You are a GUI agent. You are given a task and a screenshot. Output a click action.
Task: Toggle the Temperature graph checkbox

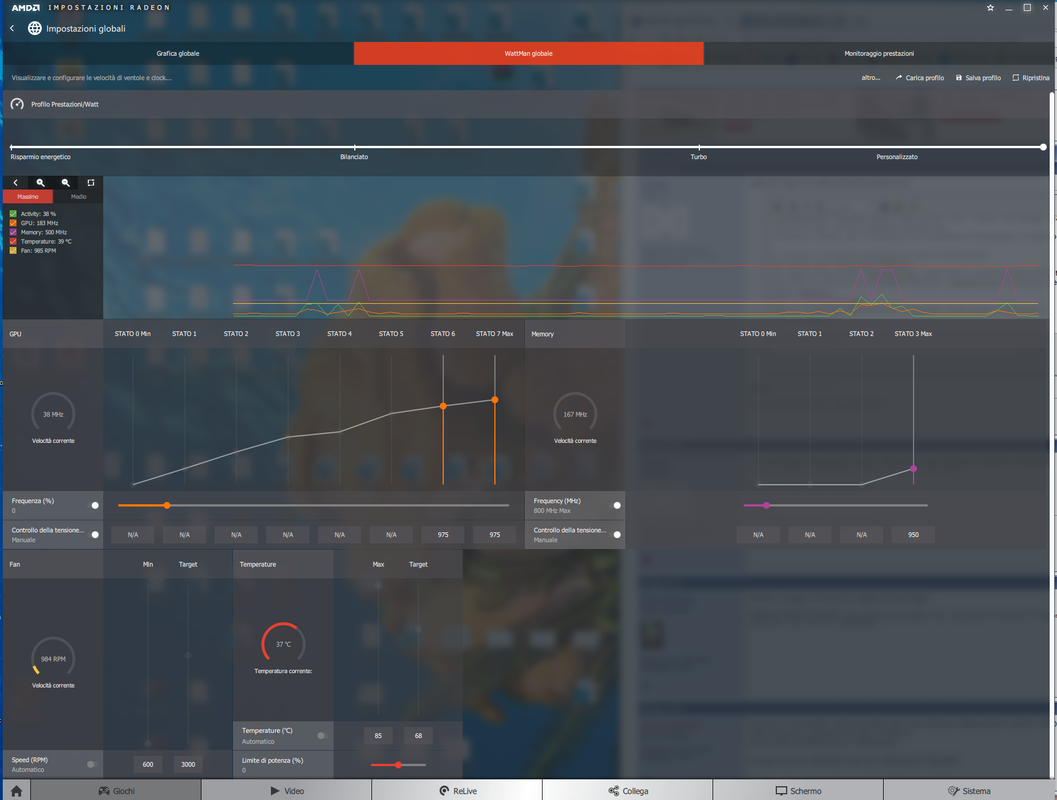point(13,241)
